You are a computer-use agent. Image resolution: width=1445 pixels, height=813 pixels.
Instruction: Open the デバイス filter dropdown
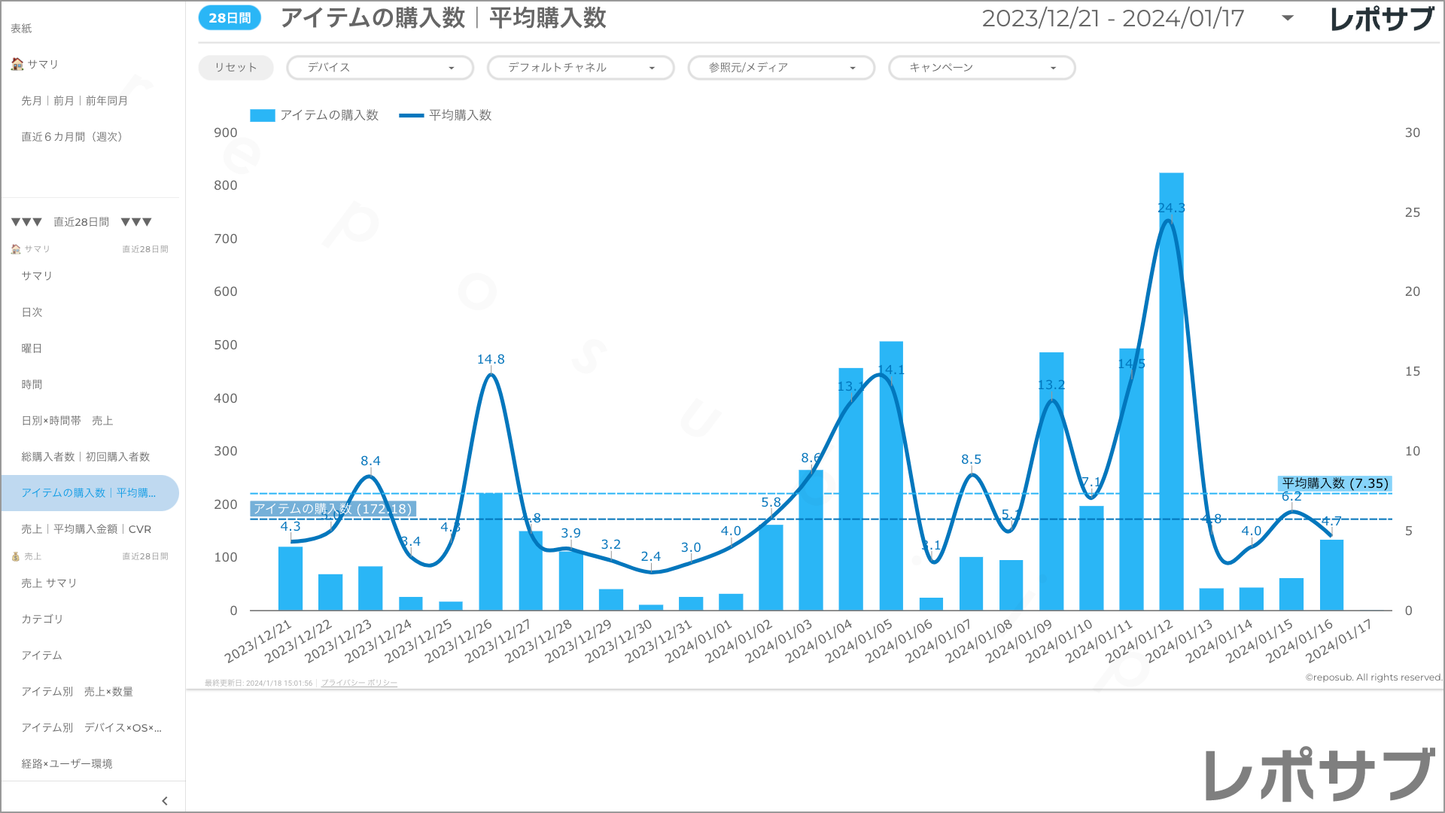(x=380, y=68)
